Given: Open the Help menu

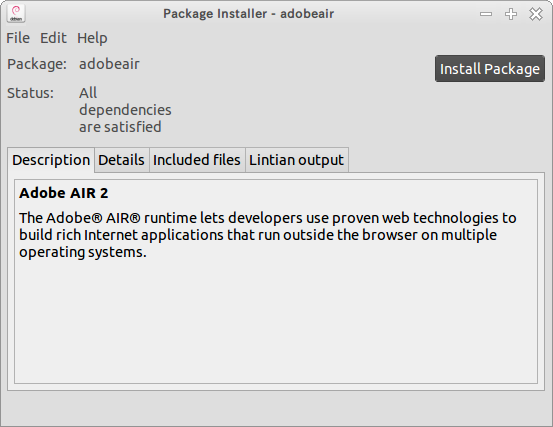Looking at the screenshot, I should click(x=92, y=38).
